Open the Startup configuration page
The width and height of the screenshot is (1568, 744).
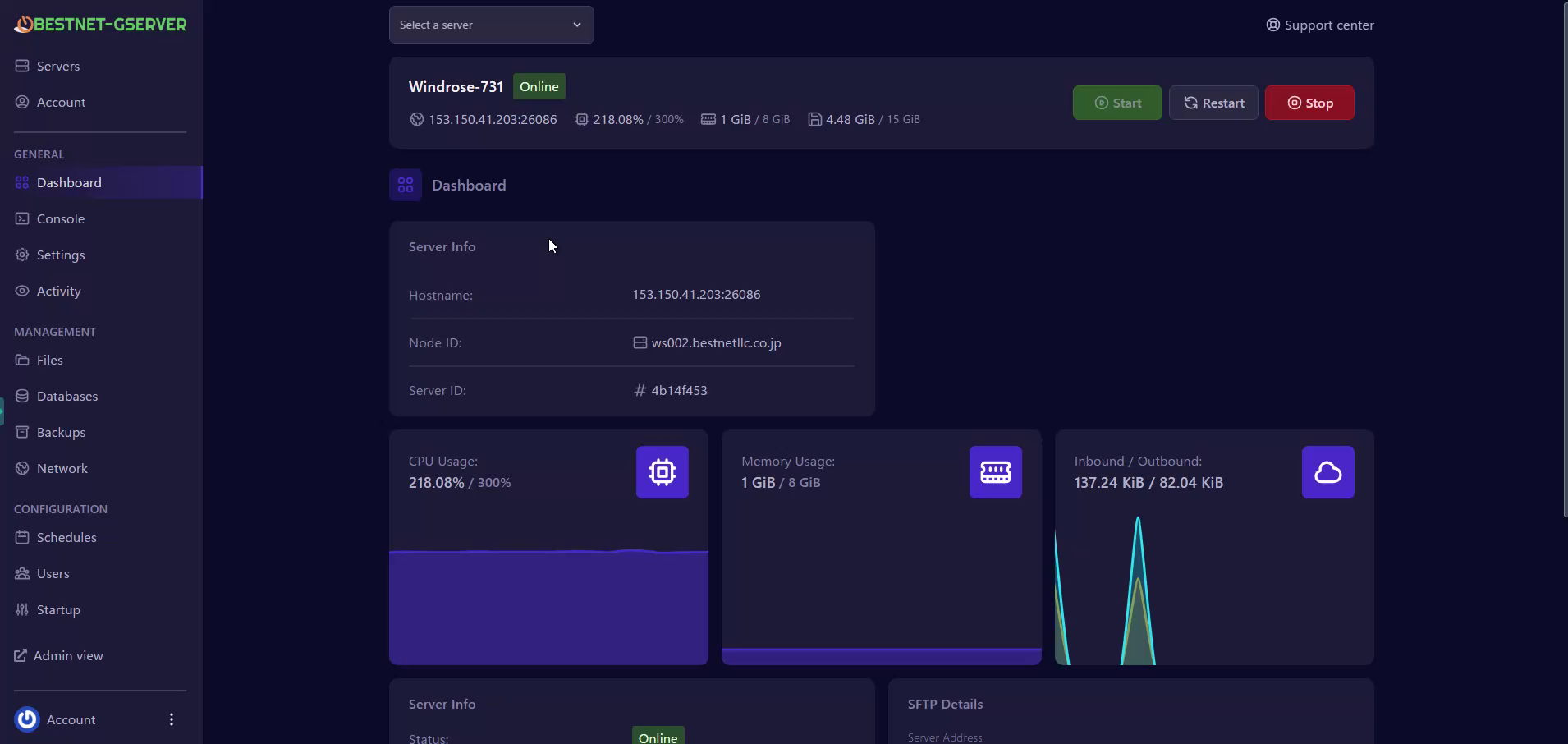coord(58,610)
